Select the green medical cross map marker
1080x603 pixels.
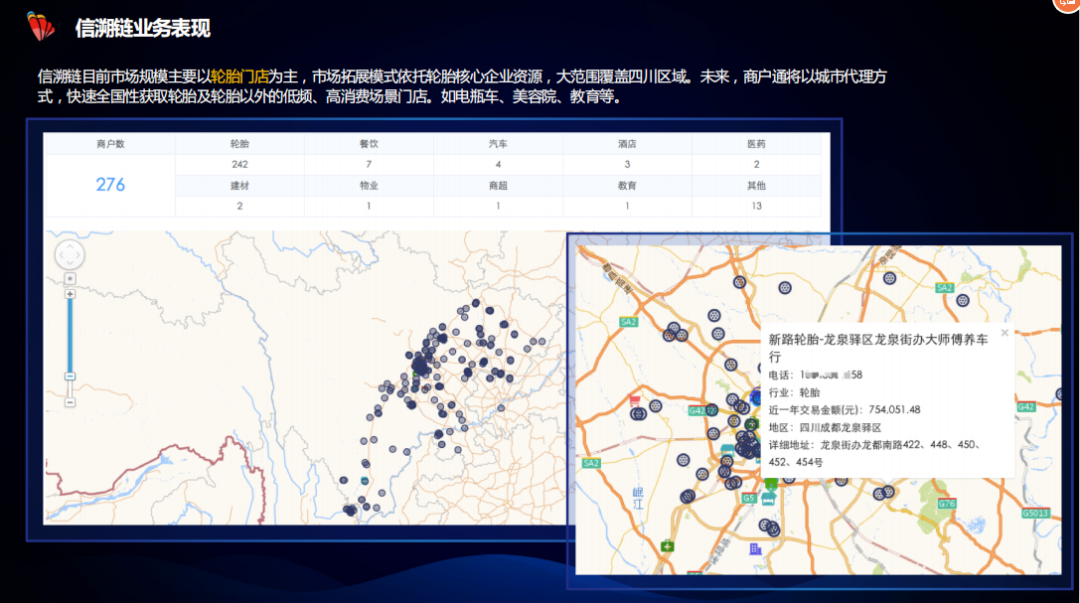pyautogui.click(x=667, y=545)
